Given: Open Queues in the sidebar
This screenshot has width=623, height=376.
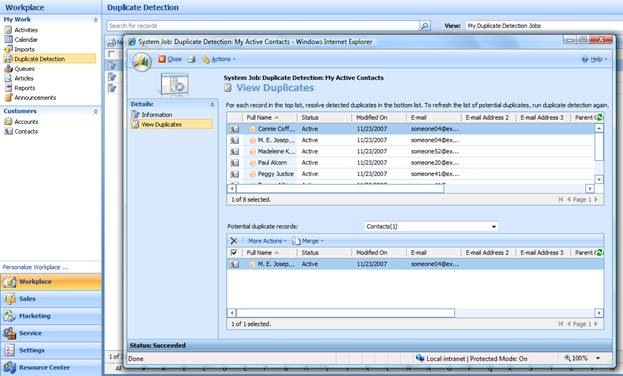Looking at the screenshot, I should click(24, 69).
